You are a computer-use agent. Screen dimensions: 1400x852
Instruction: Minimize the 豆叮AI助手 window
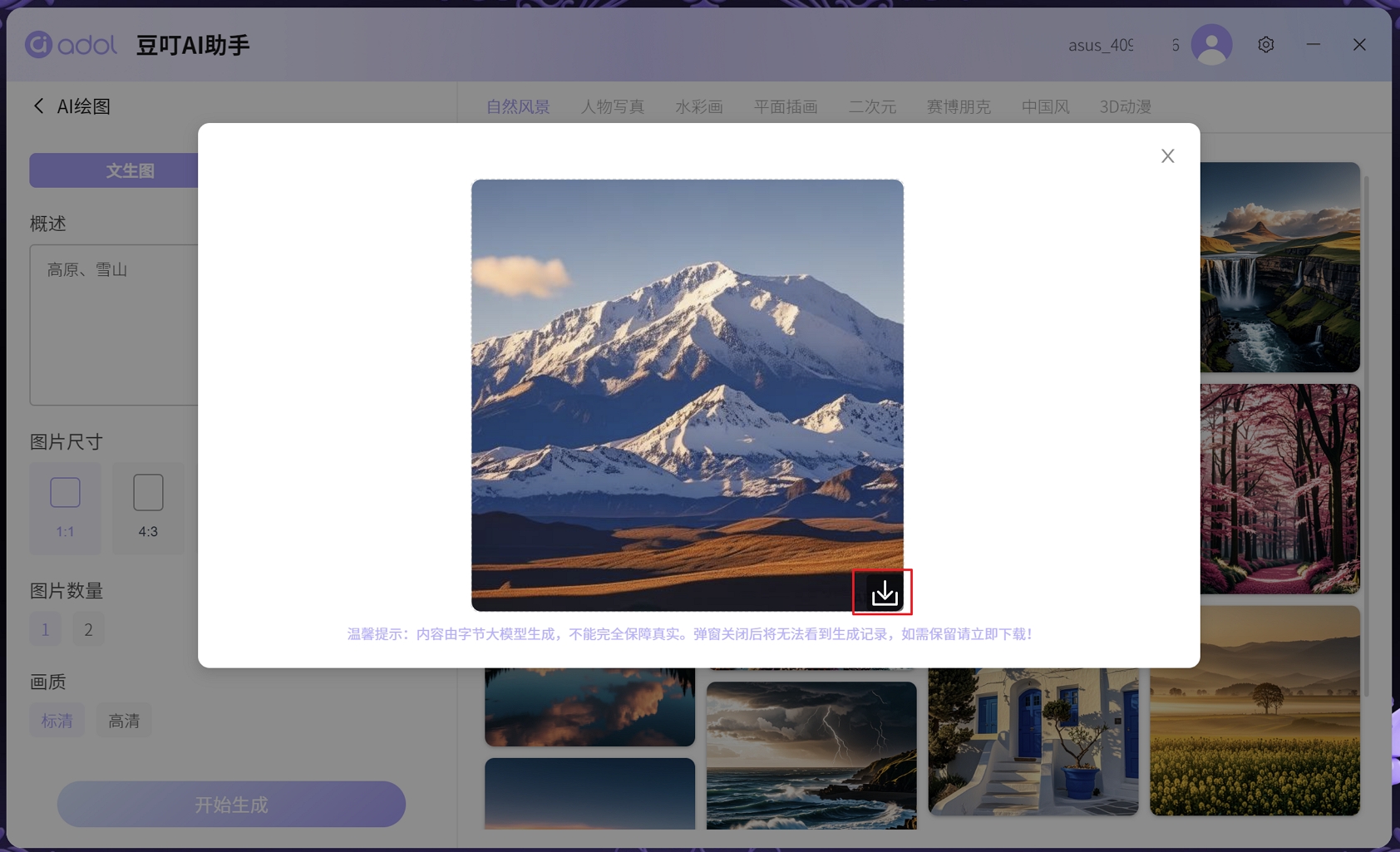(x=1313, y=45)
